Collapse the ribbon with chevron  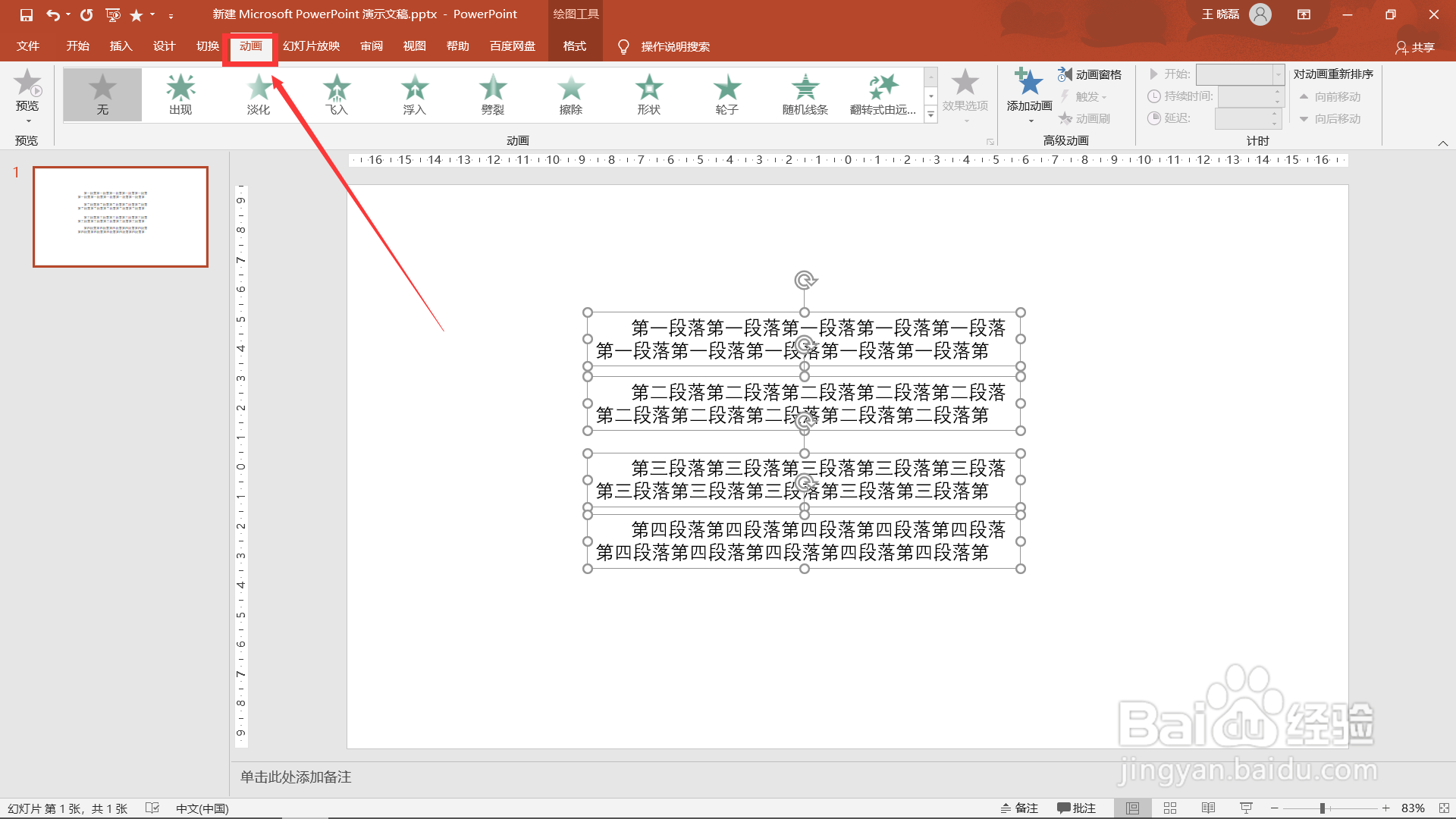pos(1443,143)
